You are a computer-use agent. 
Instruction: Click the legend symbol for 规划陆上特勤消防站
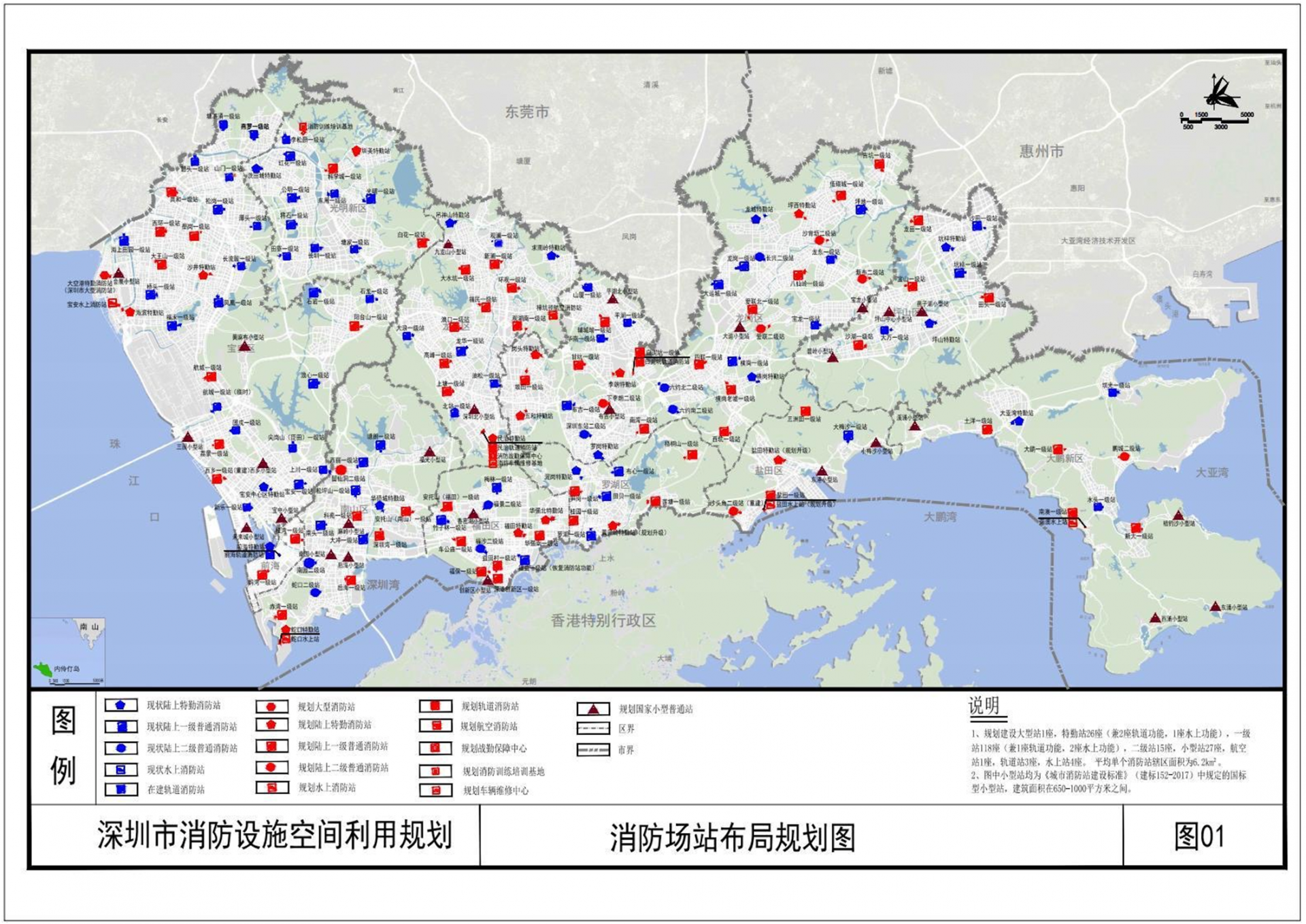tap(271, 725)
